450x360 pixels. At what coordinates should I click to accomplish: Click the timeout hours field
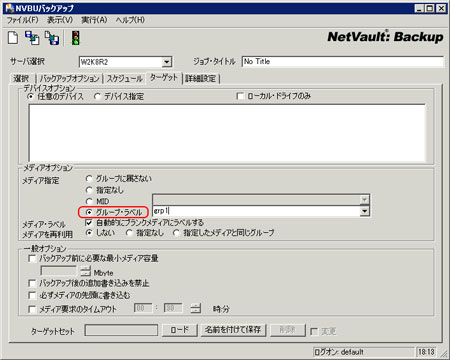point(143,308)
